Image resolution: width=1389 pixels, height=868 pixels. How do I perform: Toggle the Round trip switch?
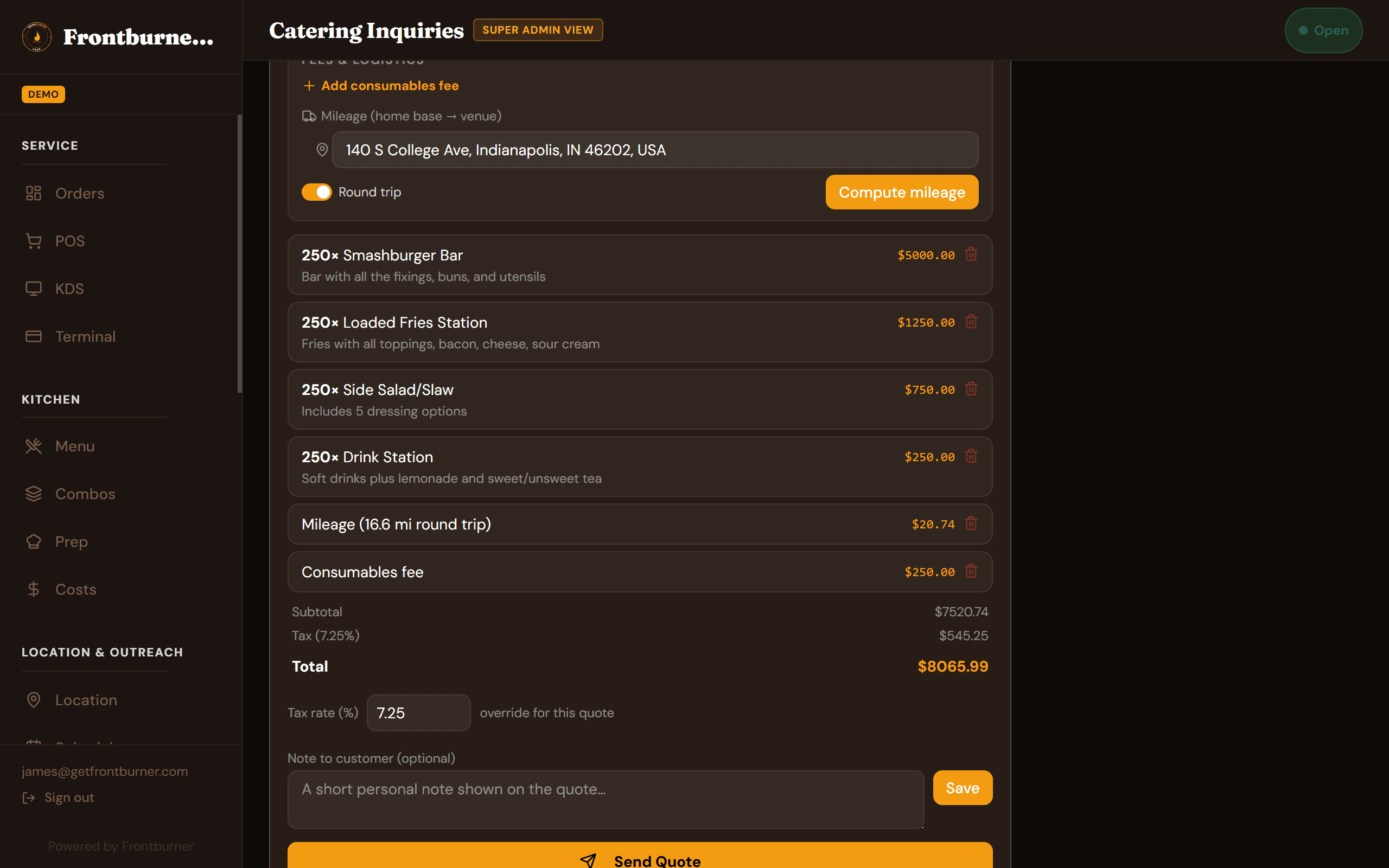(x=317, y=192)
